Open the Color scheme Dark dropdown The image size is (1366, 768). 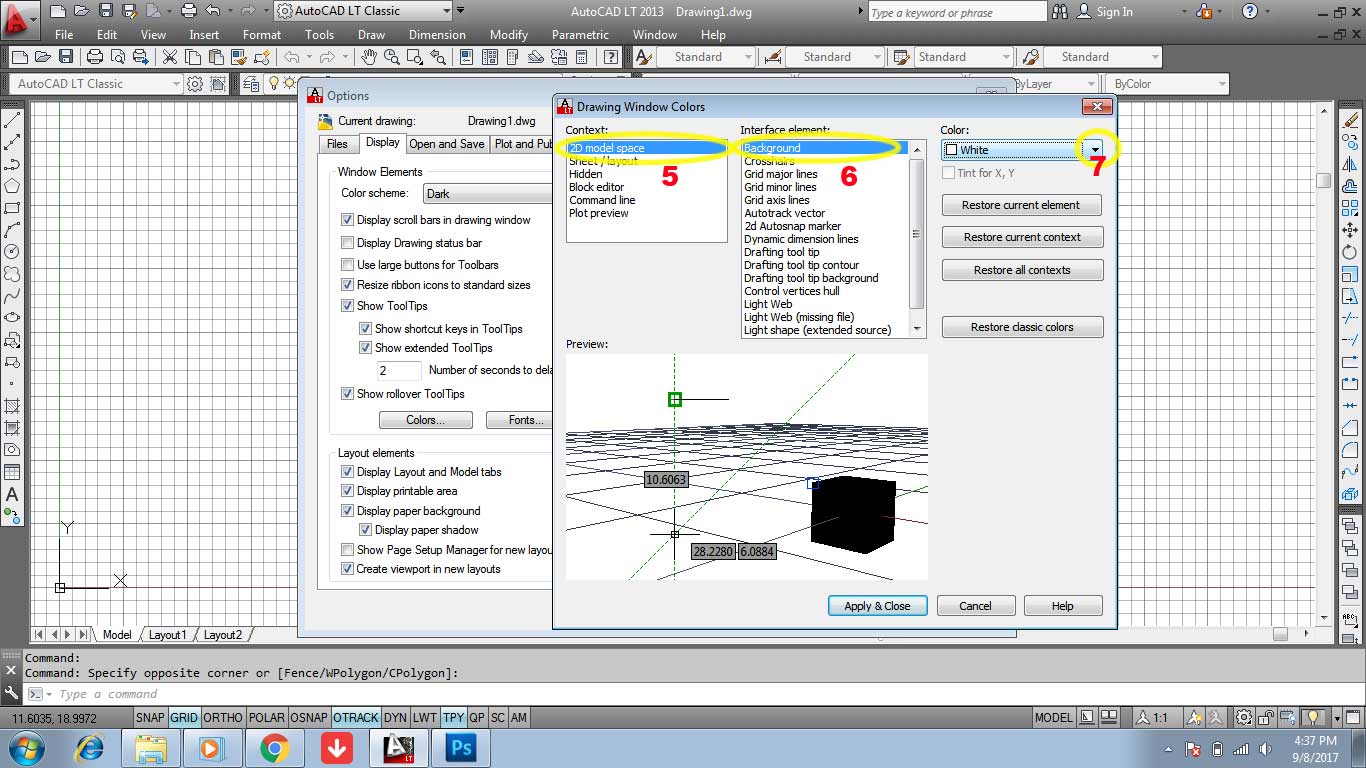pyautogui.click(x=487, y=194)
